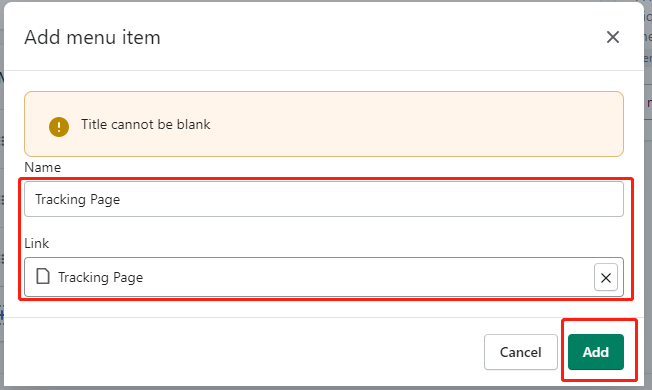The width and height of the screenshot is (652, 390).
Task: Click the yellow warning exclamation icon
Action: 59,126
